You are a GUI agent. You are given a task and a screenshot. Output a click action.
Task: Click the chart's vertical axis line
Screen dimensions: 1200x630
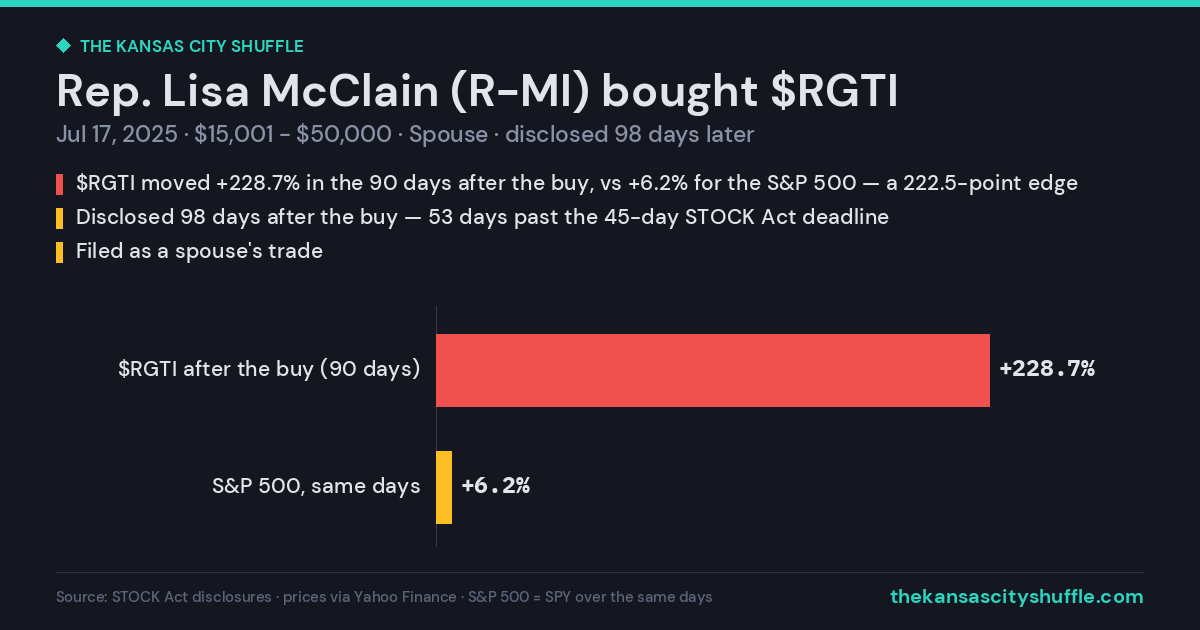tap(436, 427)
